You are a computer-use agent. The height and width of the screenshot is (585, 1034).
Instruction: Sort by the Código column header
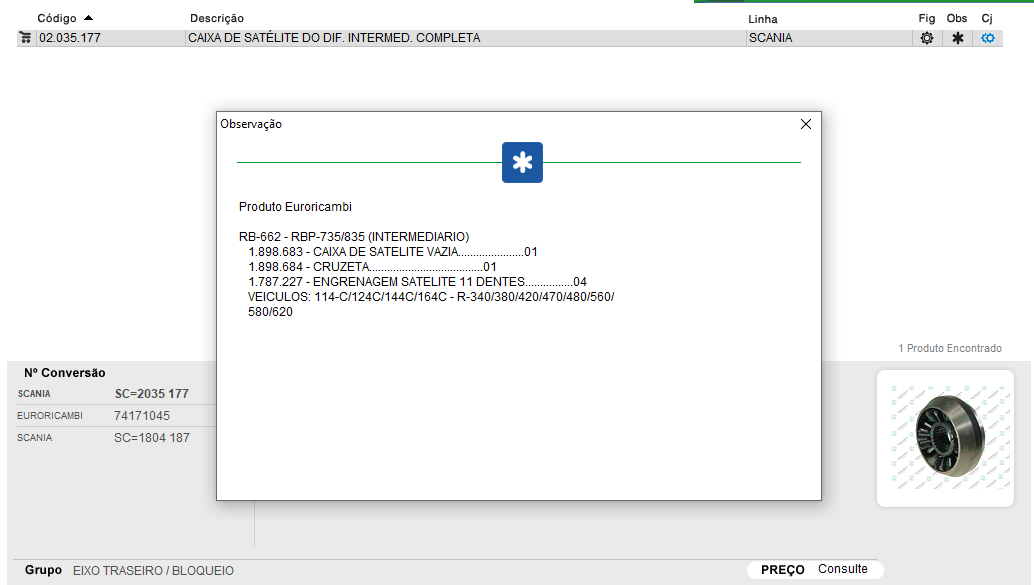tap(57, 19)
